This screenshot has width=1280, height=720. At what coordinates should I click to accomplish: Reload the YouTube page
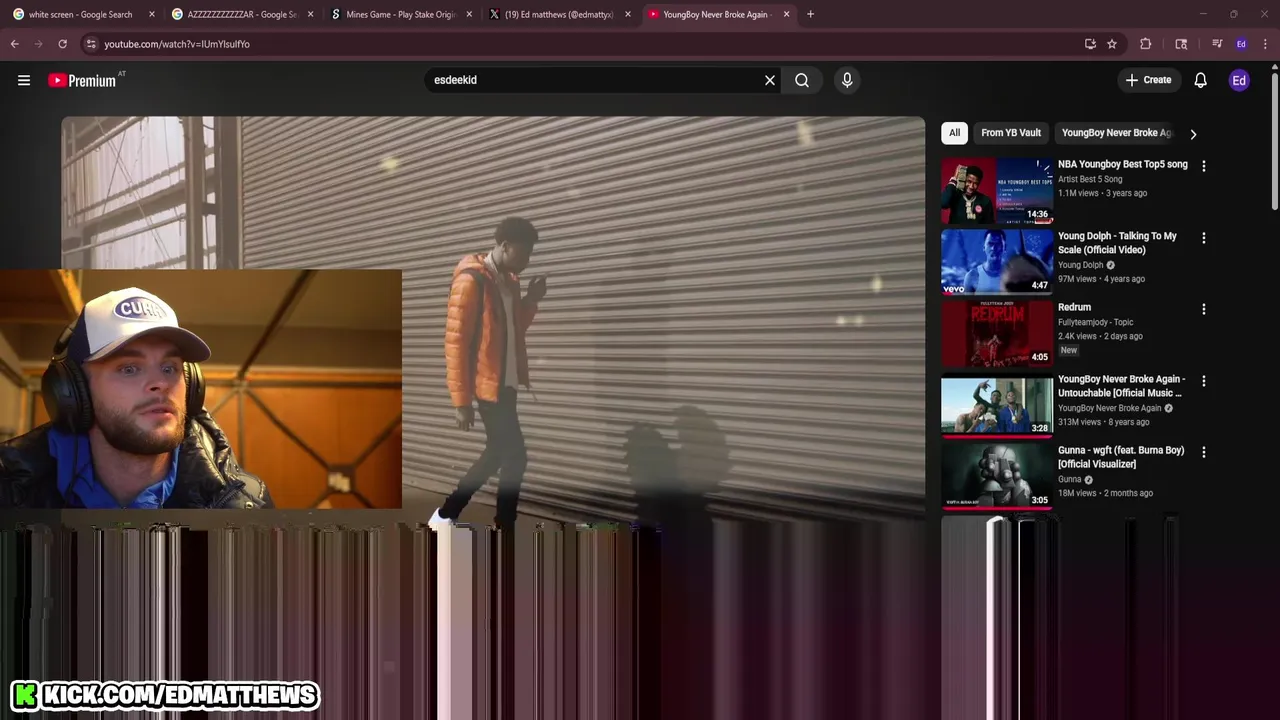tap(62, 44)
